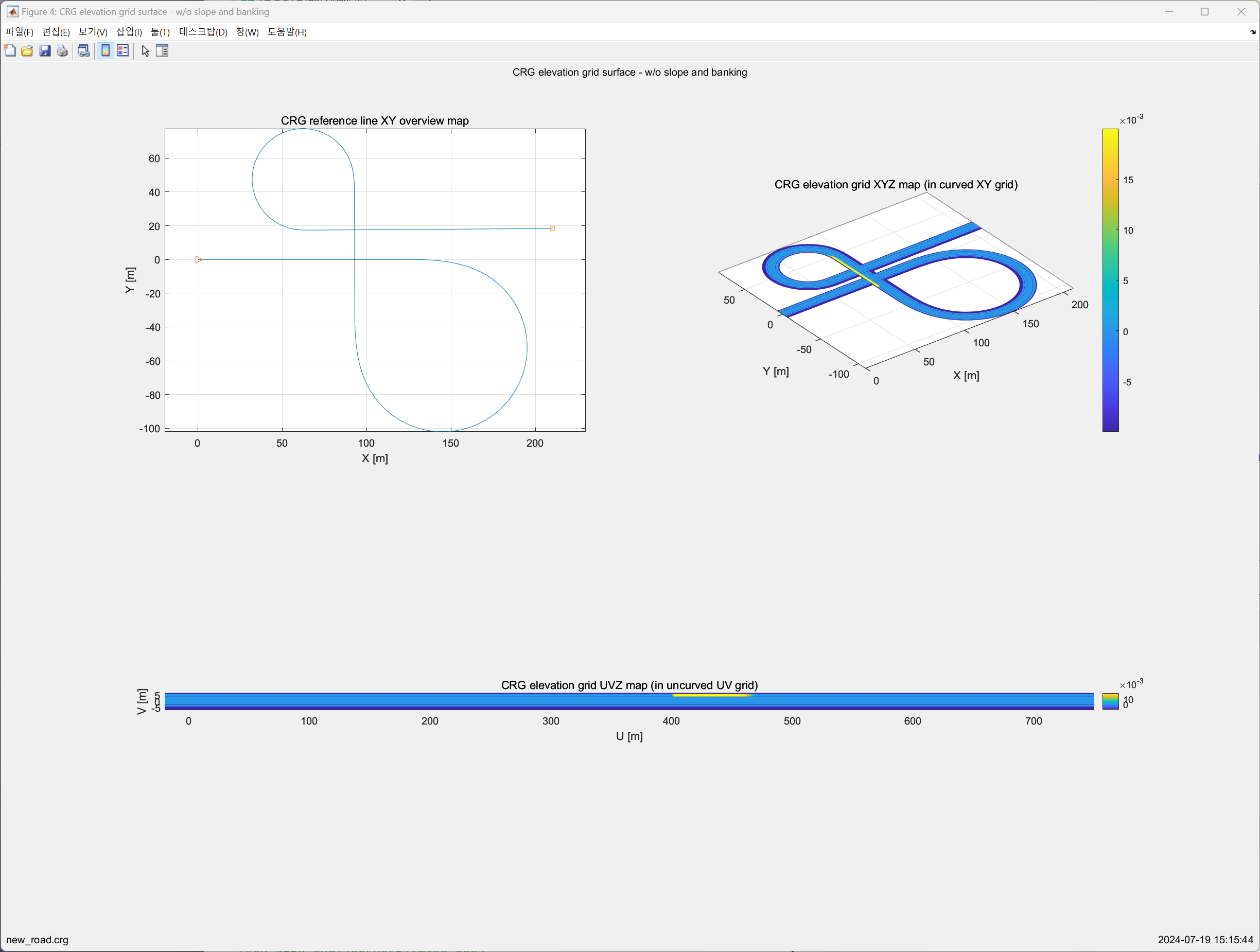Click the title 'CRG elevation grid UVZ map (in uncurved UV grid)'

coord(629,685)
